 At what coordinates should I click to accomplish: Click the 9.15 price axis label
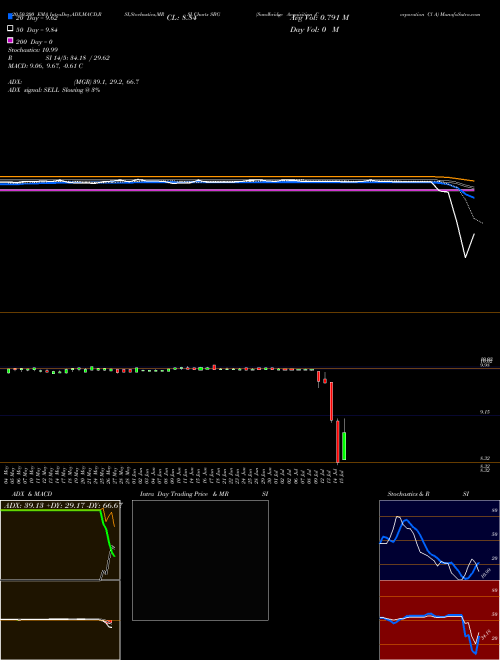[x=485, y=412]
